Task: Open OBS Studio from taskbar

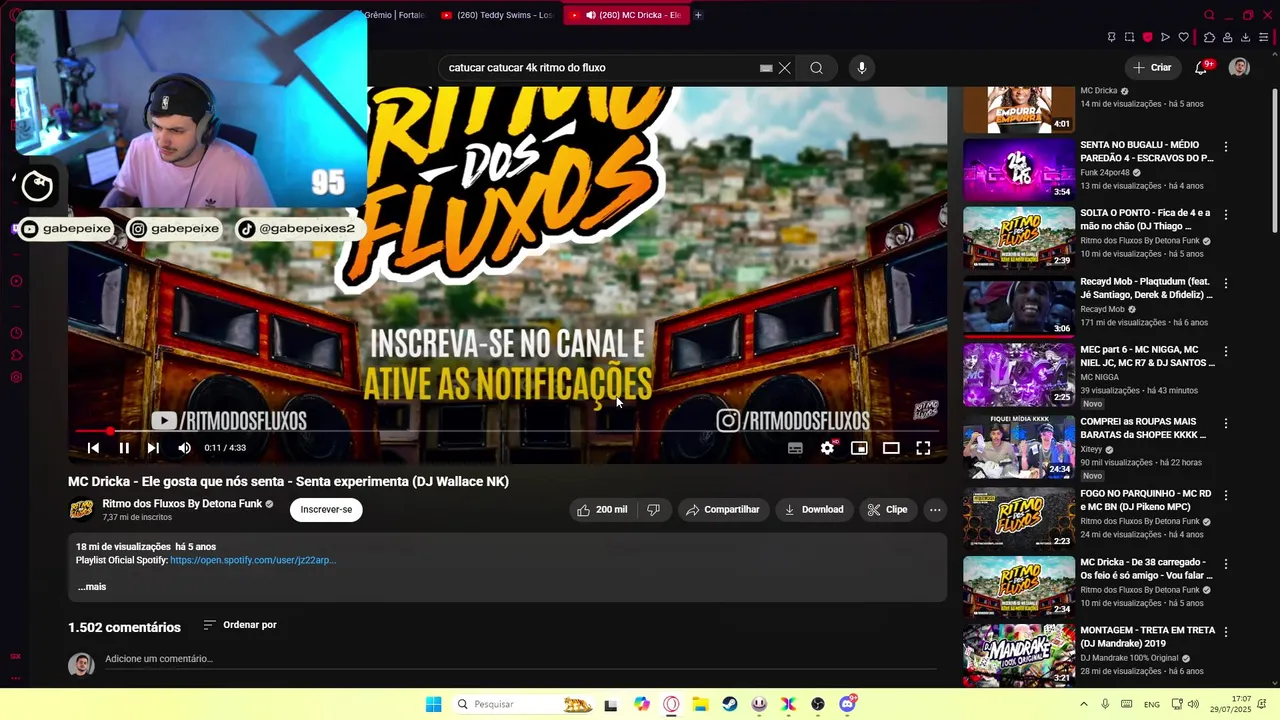Action: click(x=818, y=704)
